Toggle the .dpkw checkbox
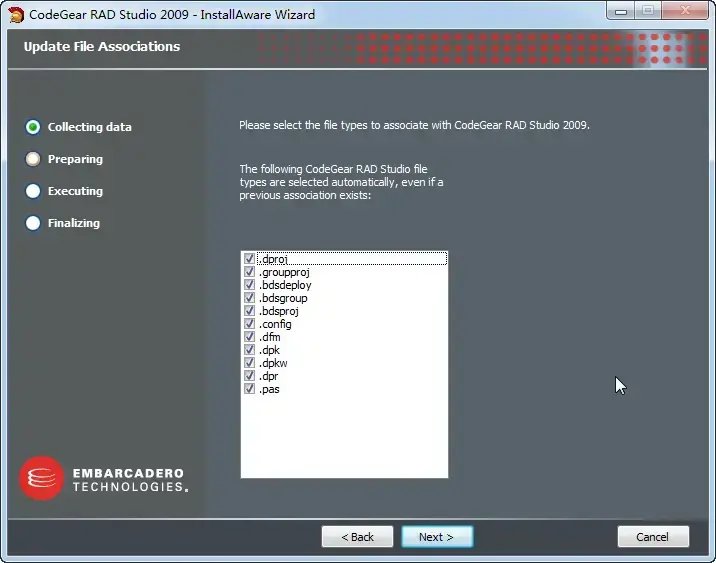This screenshot has height=563, width=716. tap(249, 363)
